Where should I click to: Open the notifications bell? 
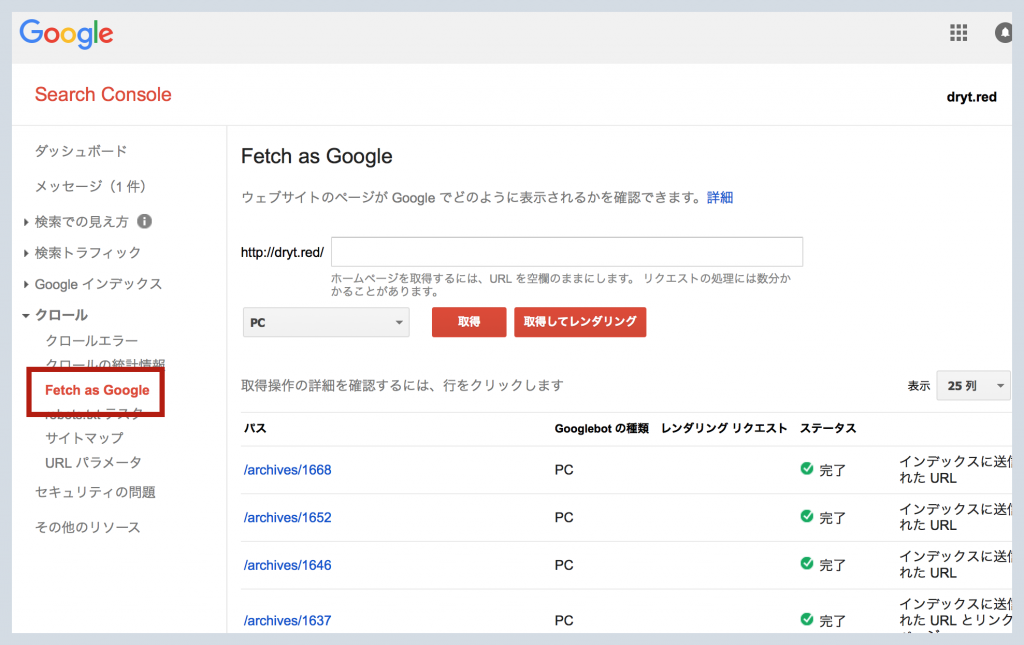(1003, 33)
